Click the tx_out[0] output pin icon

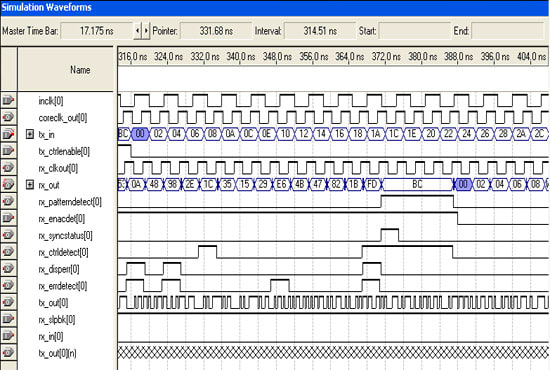(x=8, y=302)
